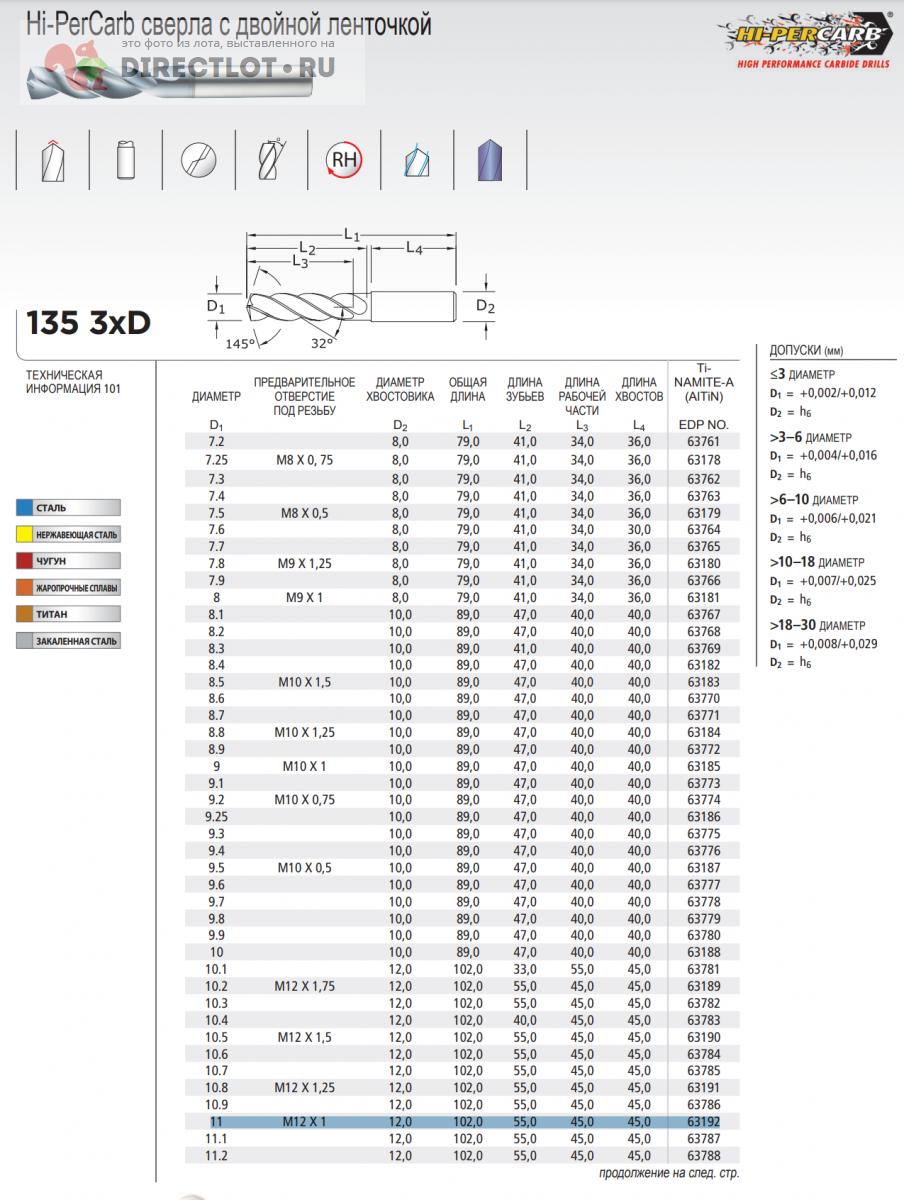Click the ">10–18 ДИАМЕТР" tolerance heading

tap(817, 562)
